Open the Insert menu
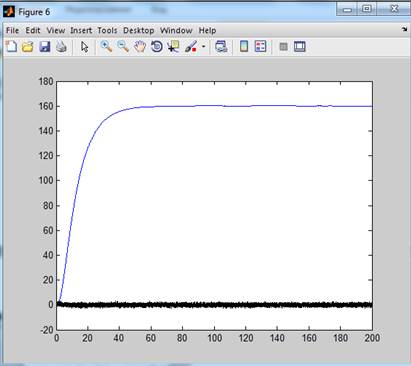The image size is (411, 366). pyautogui.click(x=81, y=30)
